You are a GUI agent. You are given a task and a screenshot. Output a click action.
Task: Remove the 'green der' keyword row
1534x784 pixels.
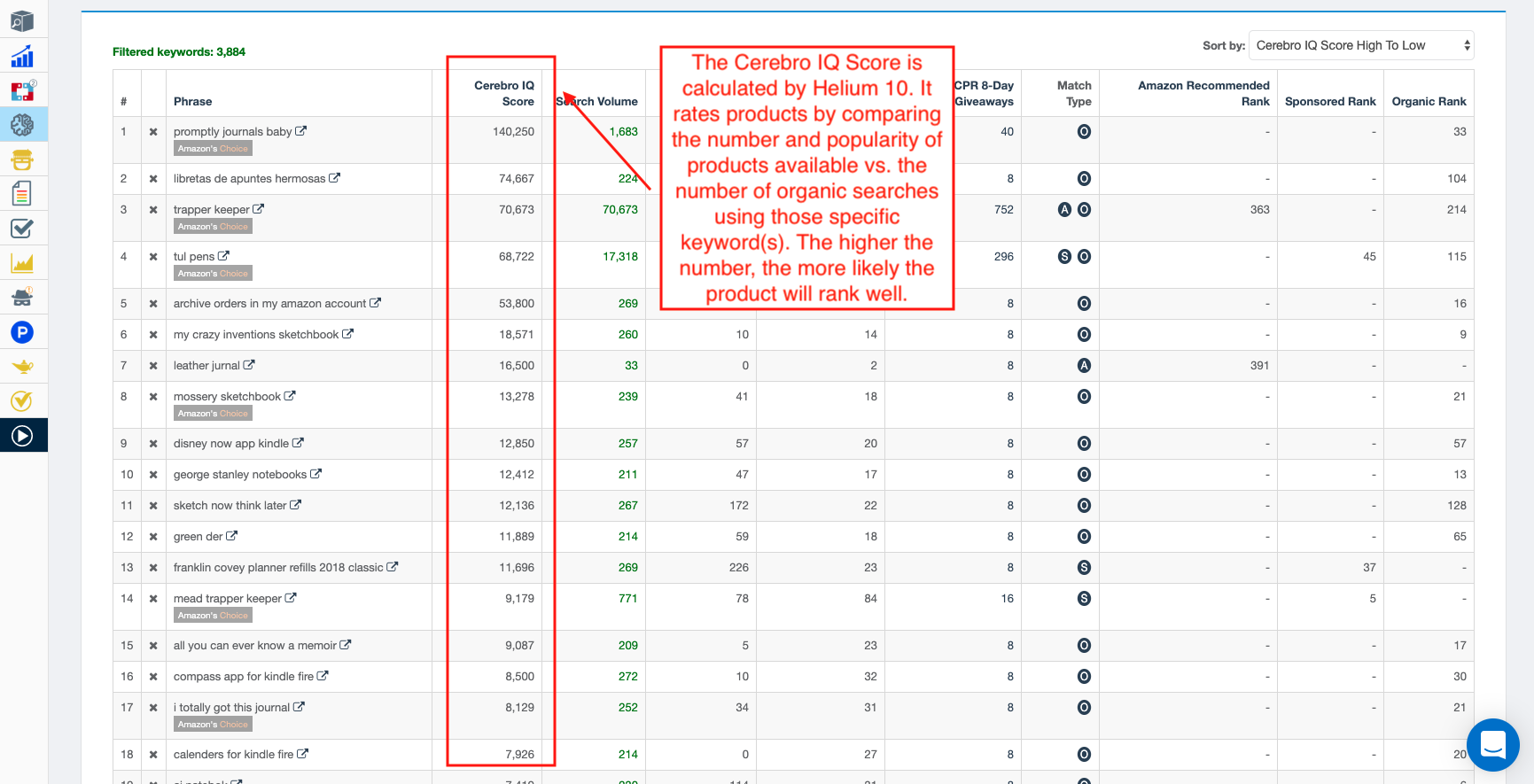pos(153,537)
